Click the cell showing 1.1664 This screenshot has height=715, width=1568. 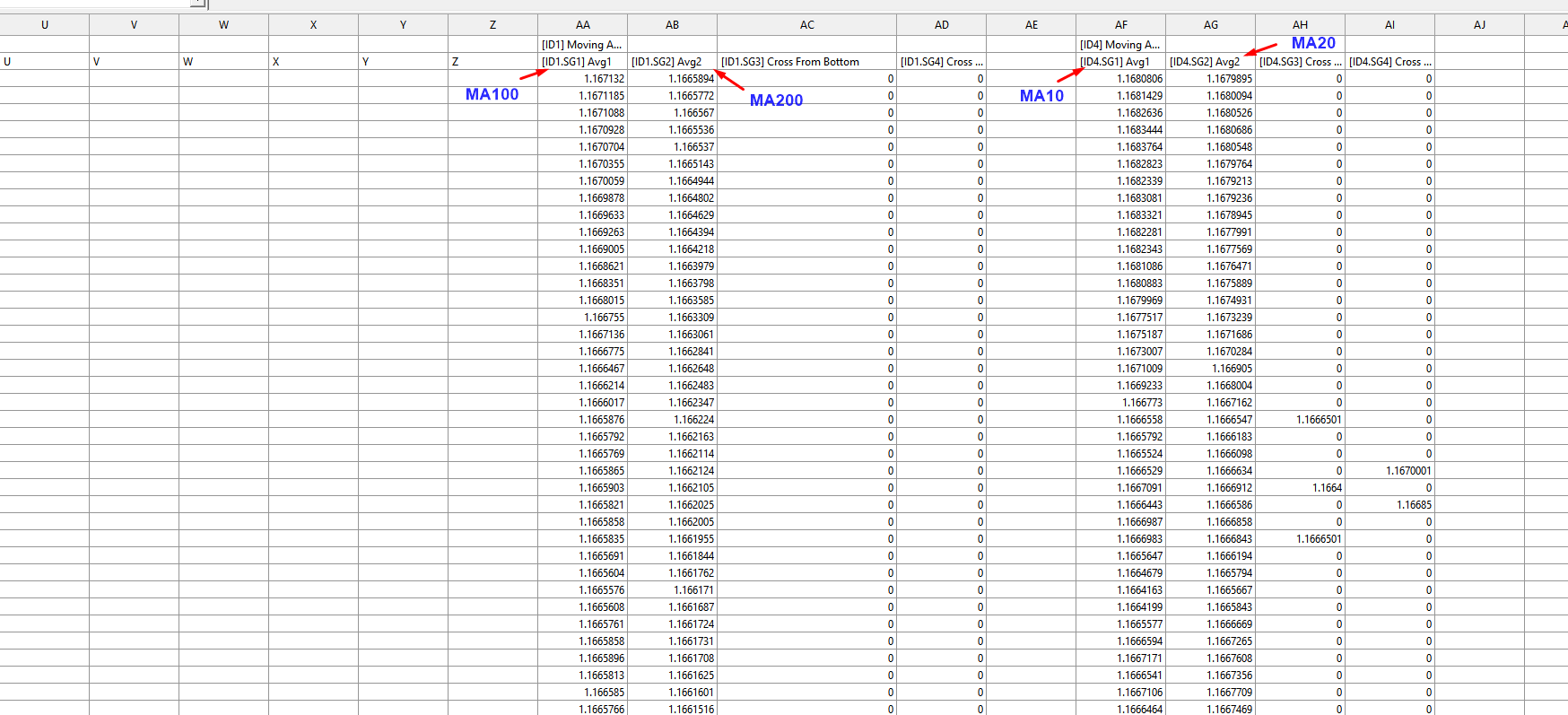click(x=1301, y=488)
